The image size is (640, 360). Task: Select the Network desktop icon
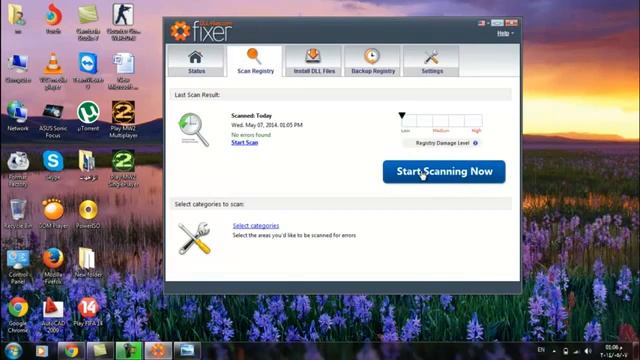point(18,116)
